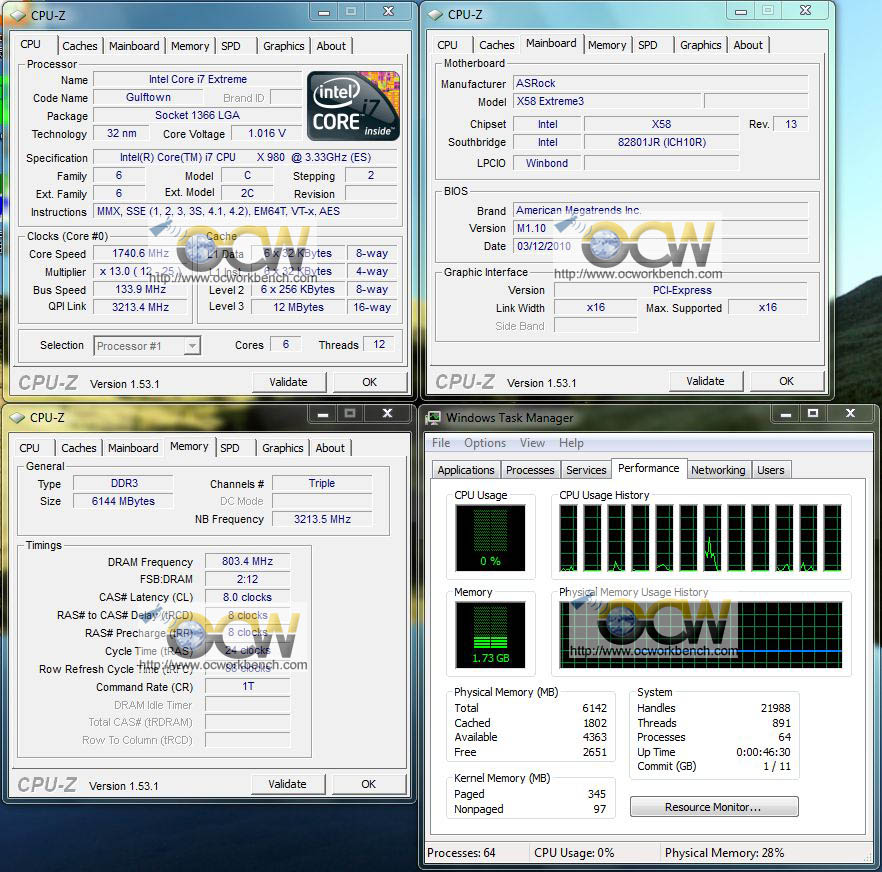Open About tab in Memory window
882x872 pixels.
(x=330, y=448)
